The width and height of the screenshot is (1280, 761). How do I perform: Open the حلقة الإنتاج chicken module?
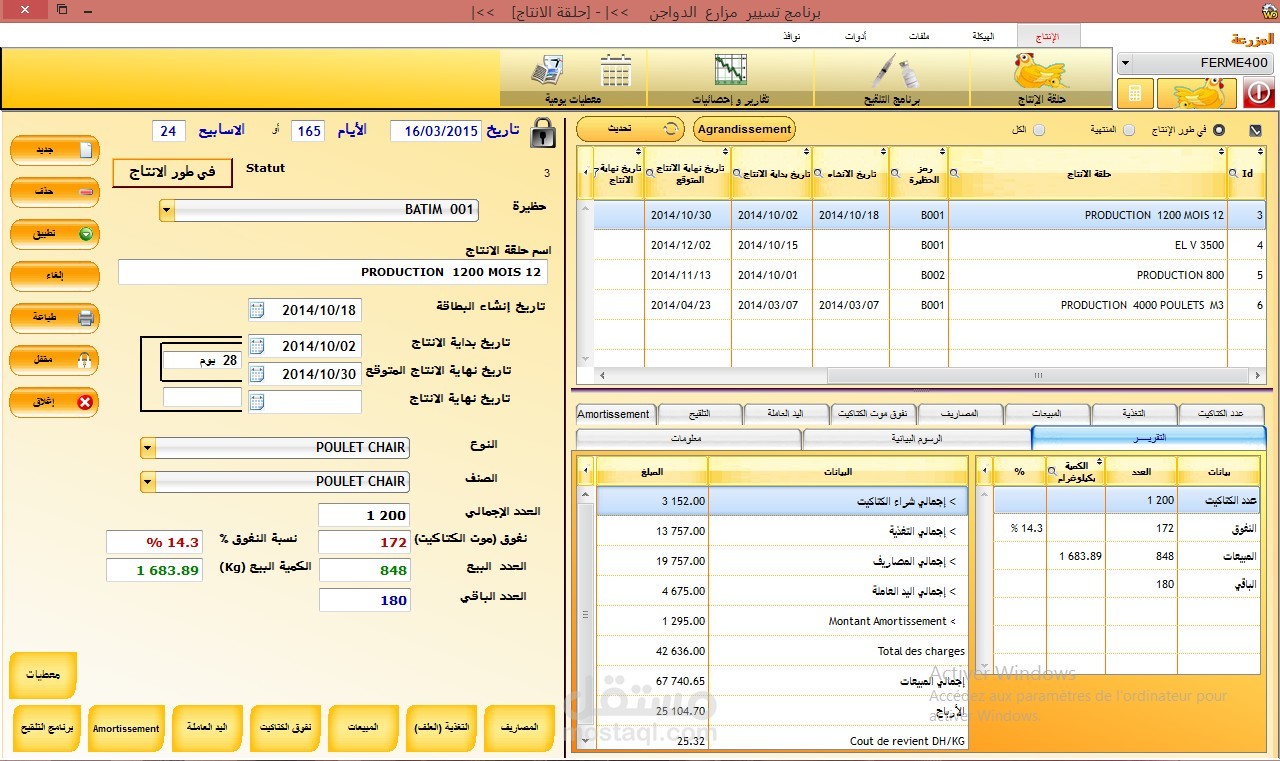(x=1040, y=78)
